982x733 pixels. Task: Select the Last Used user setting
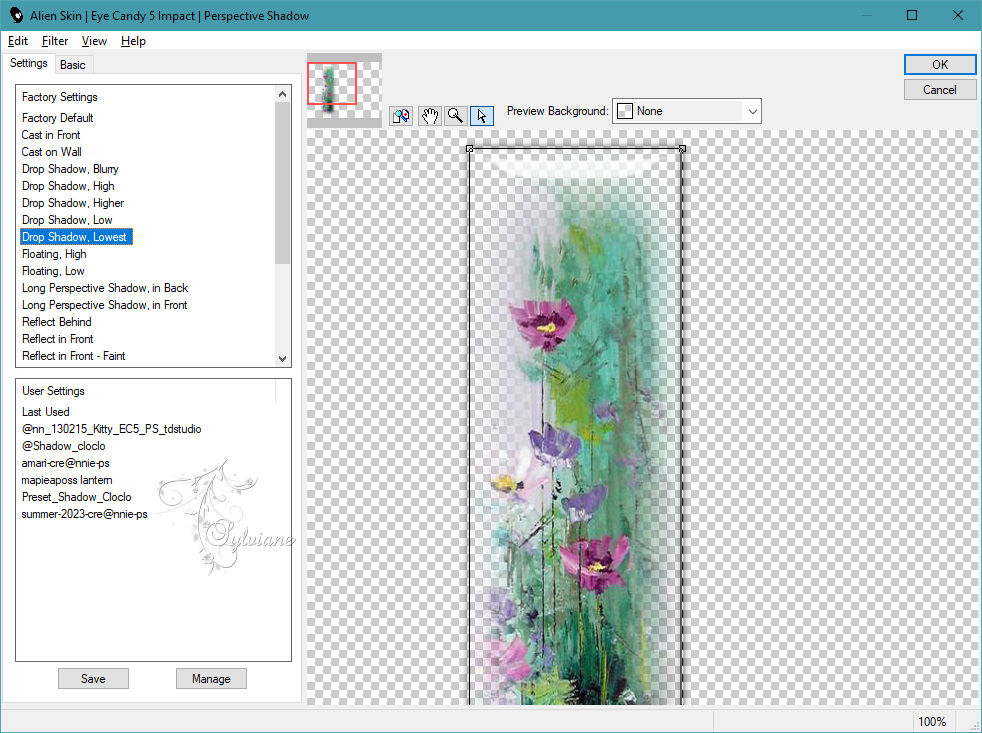point(46,412)
